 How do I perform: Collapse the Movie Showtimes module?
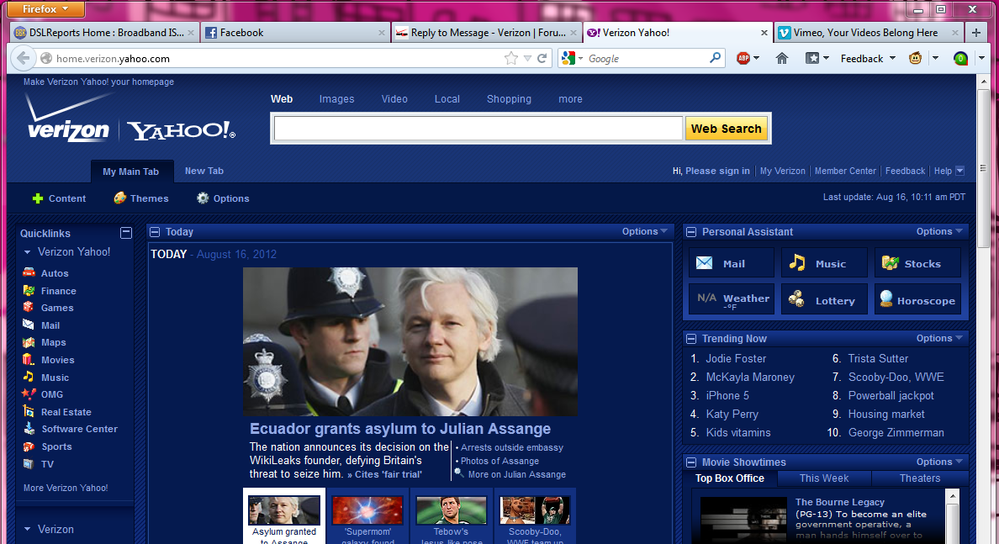coord(691,462)
